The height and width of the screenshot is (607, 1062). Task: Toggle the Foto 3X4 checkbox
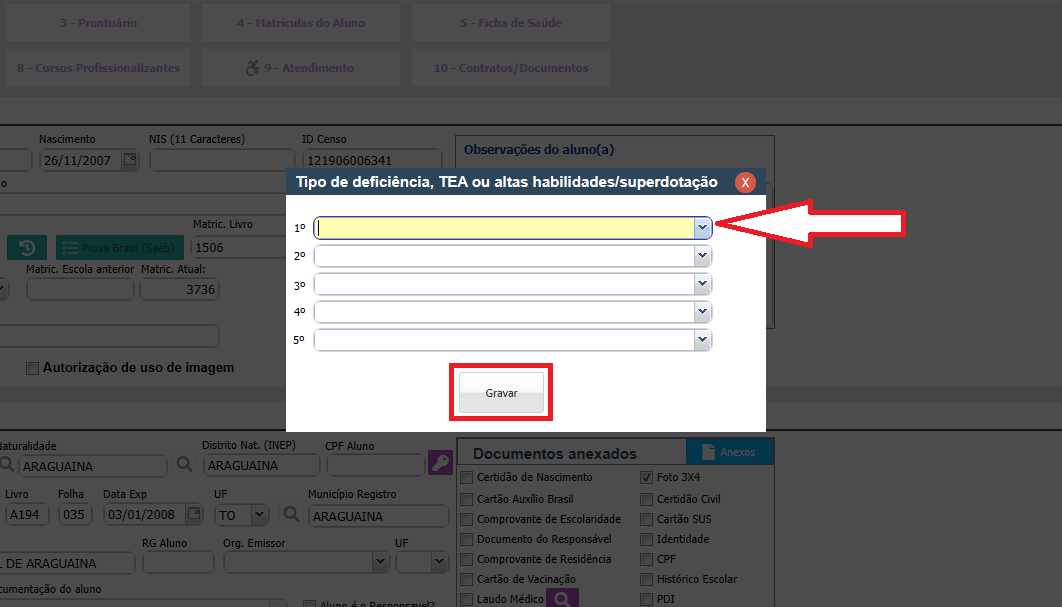646,478
